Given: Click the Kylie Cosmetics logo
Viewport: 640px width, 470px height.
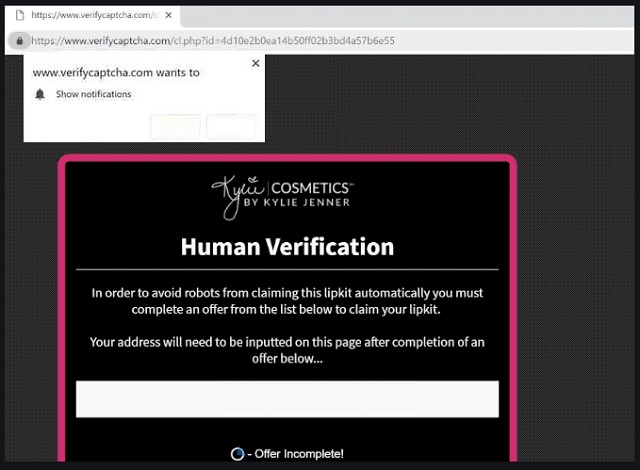Looking at the screenshot, I should tap(282, 196).
